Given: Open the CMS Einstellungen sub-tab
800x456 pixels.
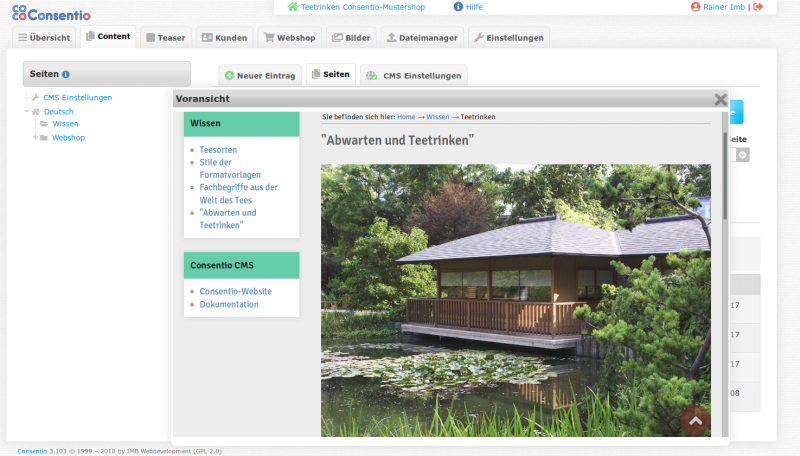Looking at the screenshot, I should (x=414, y=76).
